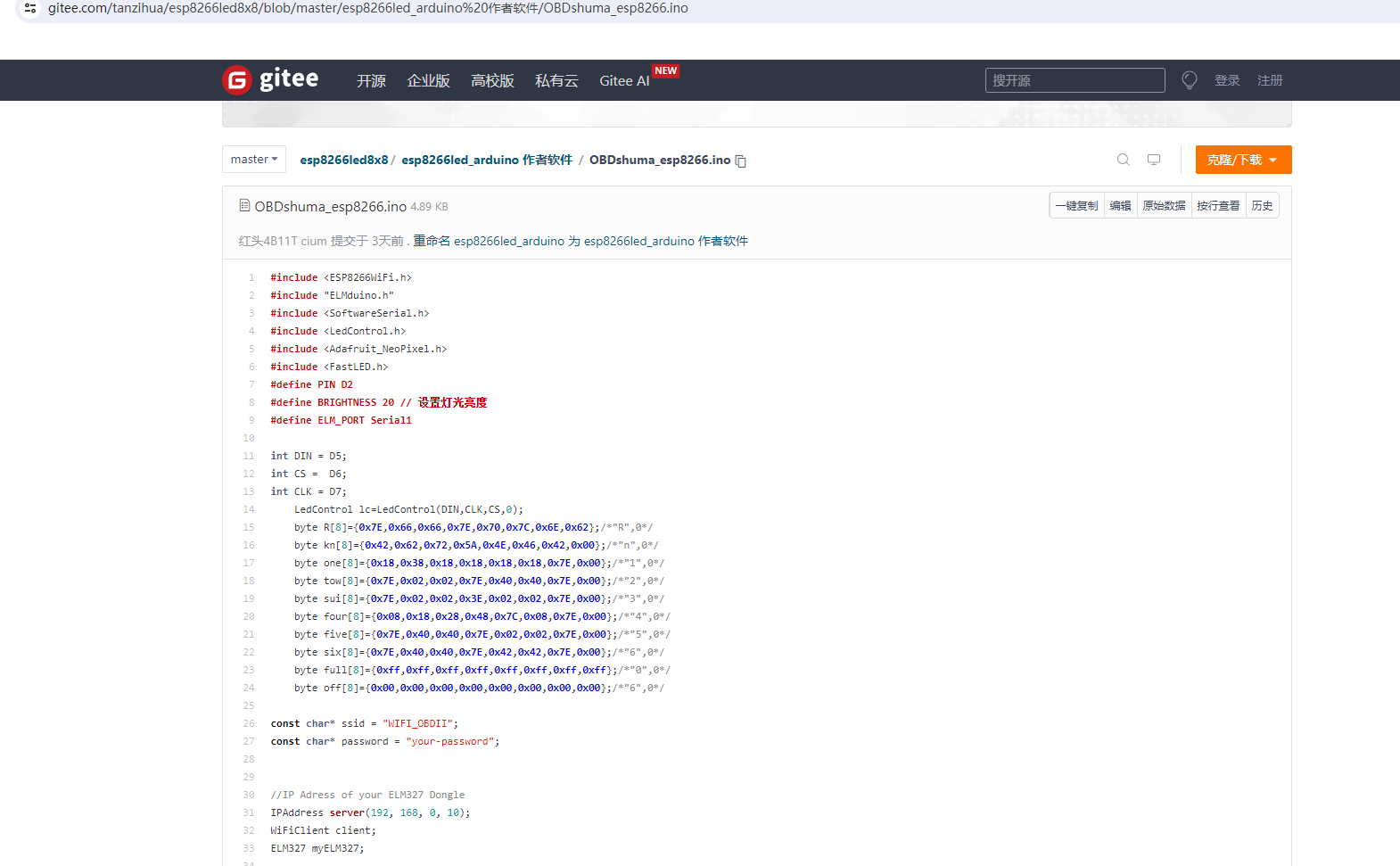Click the file document icon beside file name
The height and width of the screenshot is (866, 1400).
pyautogui.click(x=244, y=206)
